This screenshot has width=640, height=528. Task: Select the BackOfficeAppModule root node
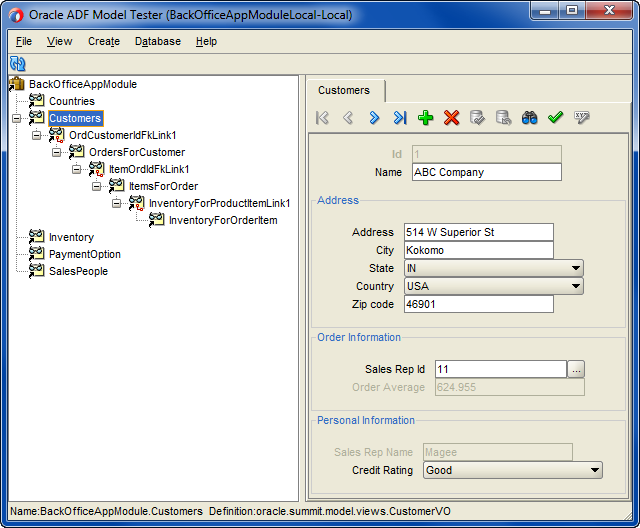point(83,84)
